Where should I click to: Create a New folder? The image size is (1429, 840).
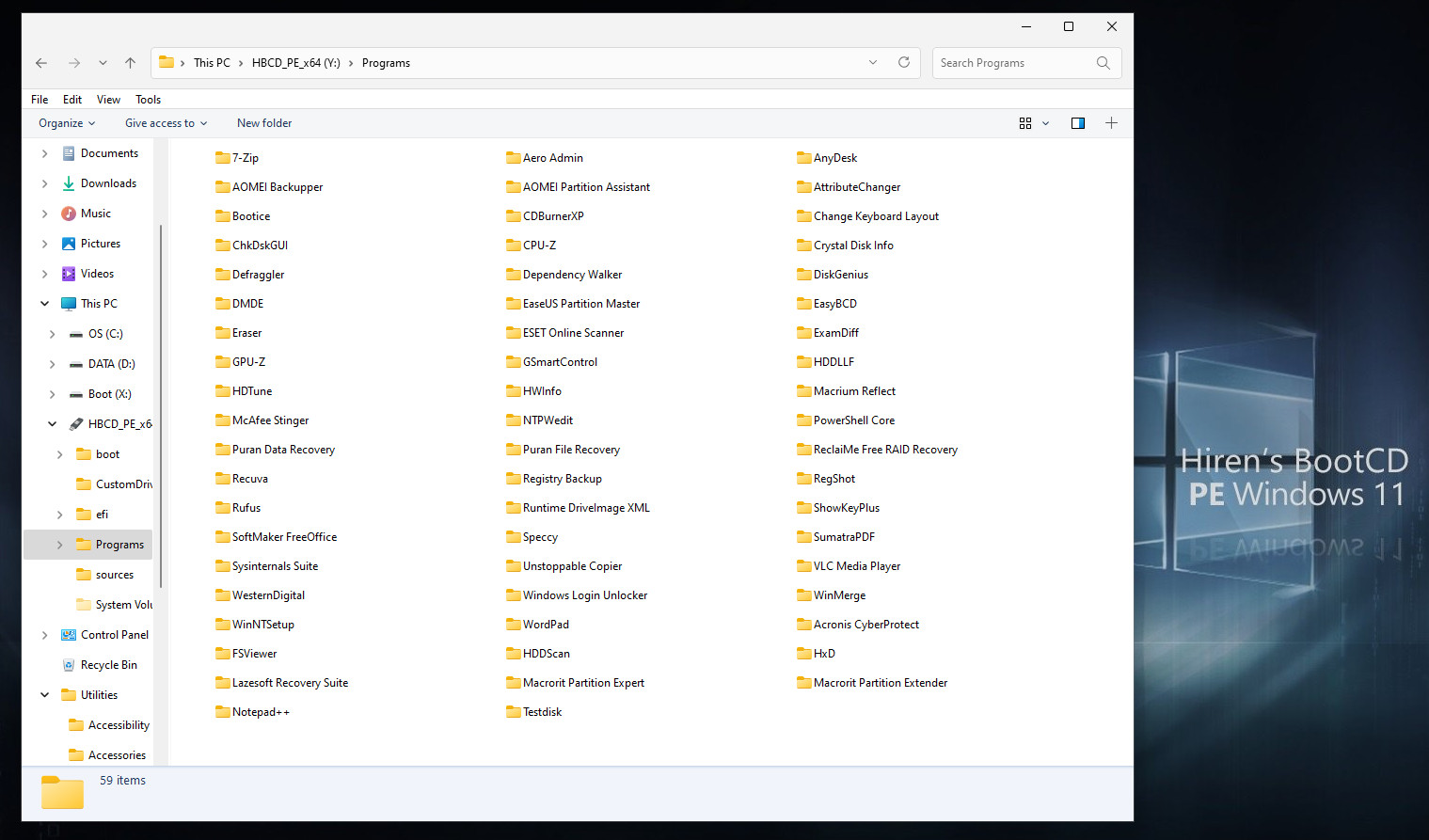pyautogui.click(x=263, y=122)
